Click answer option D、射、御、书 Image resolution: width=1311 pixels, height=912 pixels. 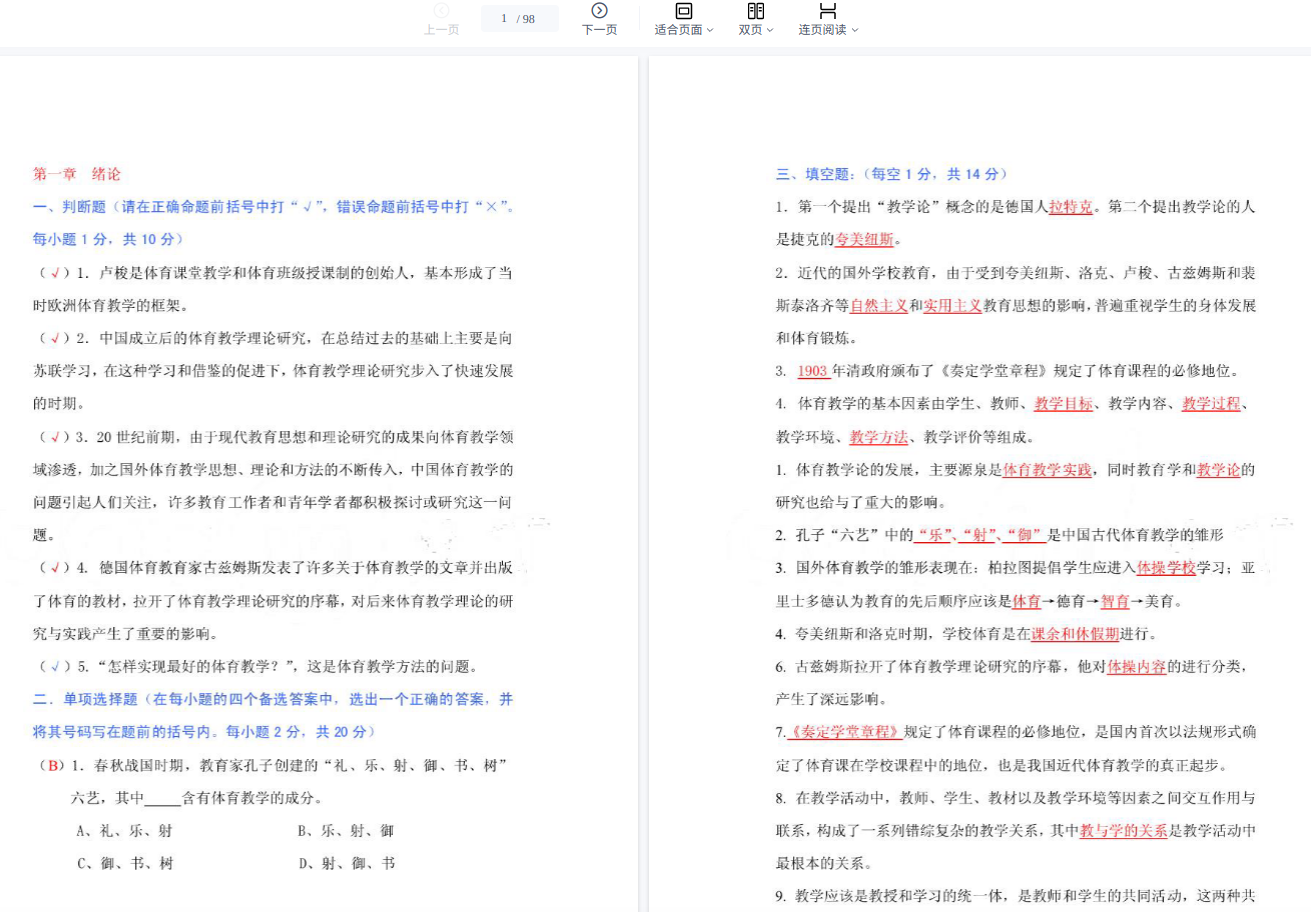tap(345, 863)
